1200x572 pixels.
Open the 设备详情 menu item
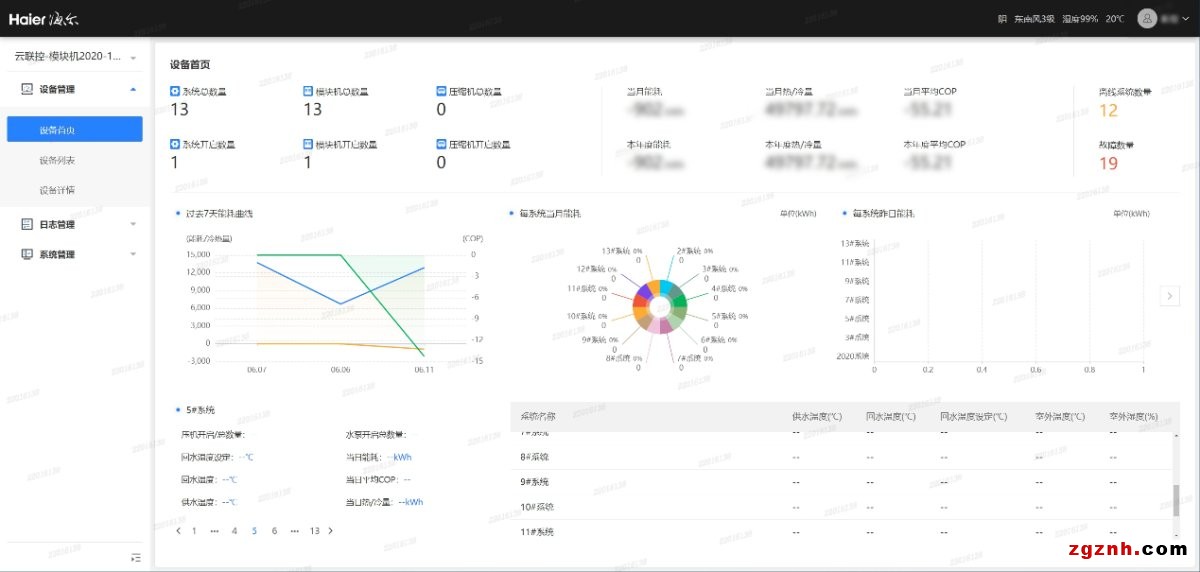coord(57,190)
